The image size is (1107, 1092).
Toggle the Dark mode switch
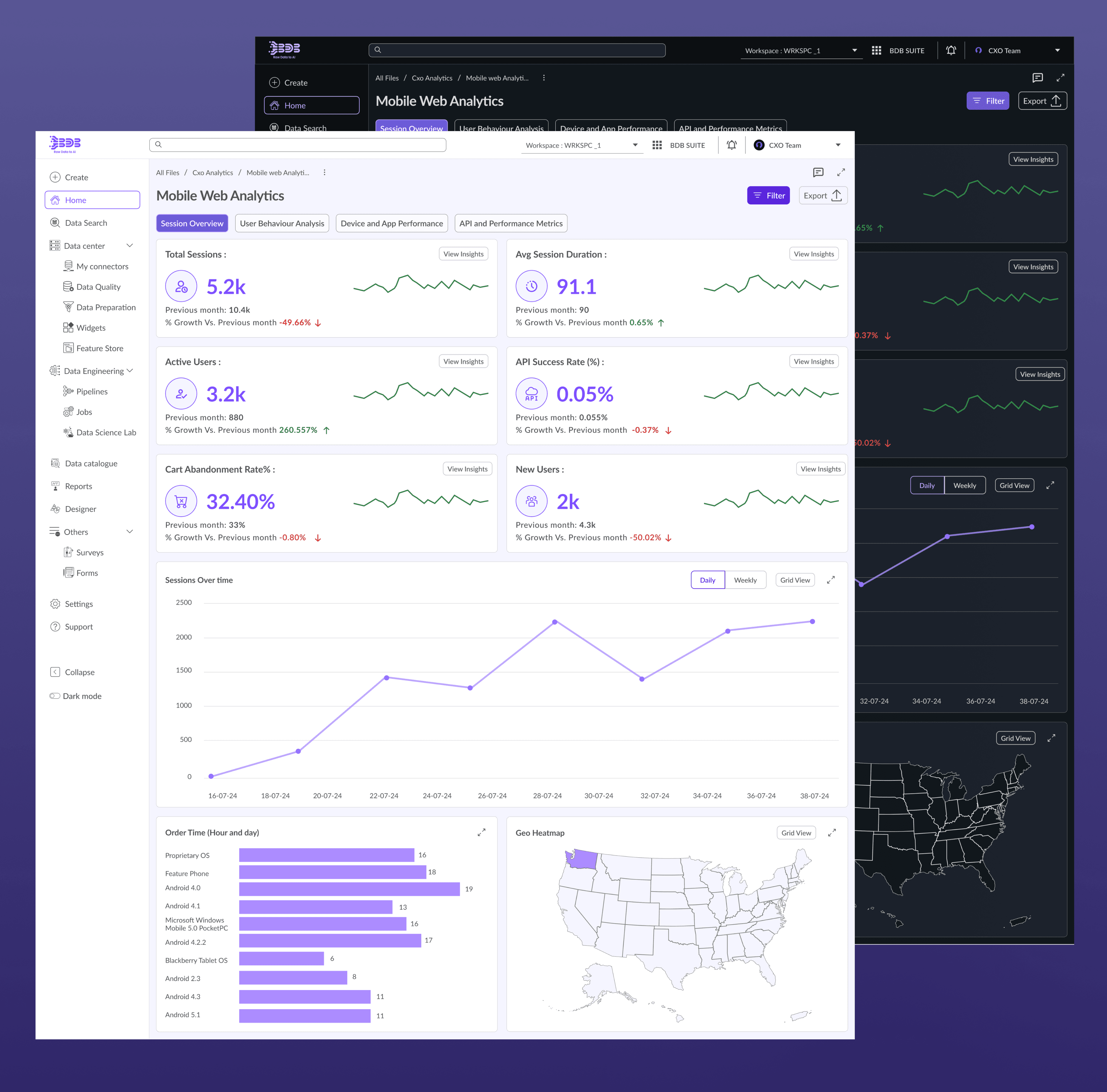click(x=55, y=696)
